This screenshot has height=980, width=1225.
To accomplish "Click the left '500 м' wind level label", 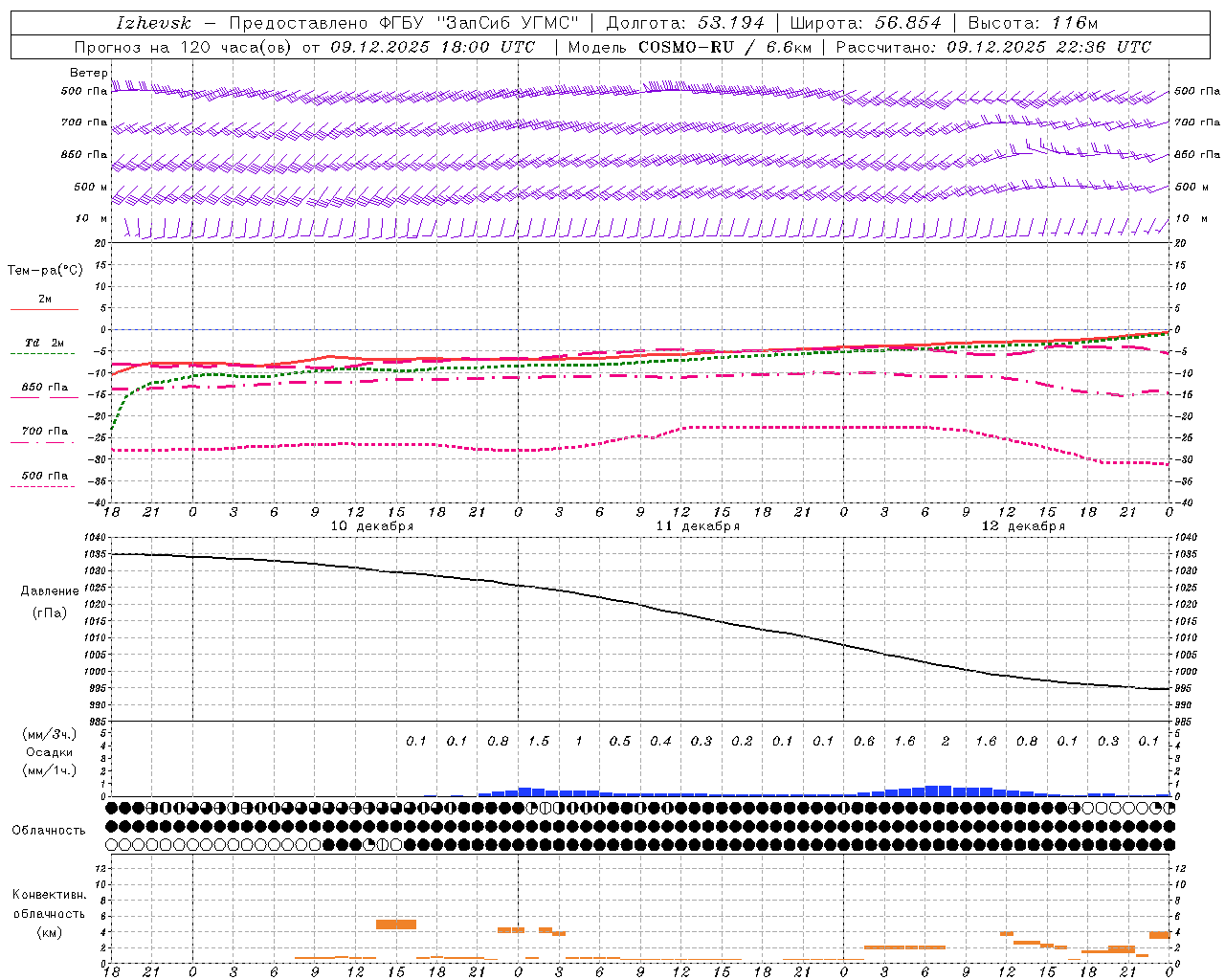I will coord(91,187).
